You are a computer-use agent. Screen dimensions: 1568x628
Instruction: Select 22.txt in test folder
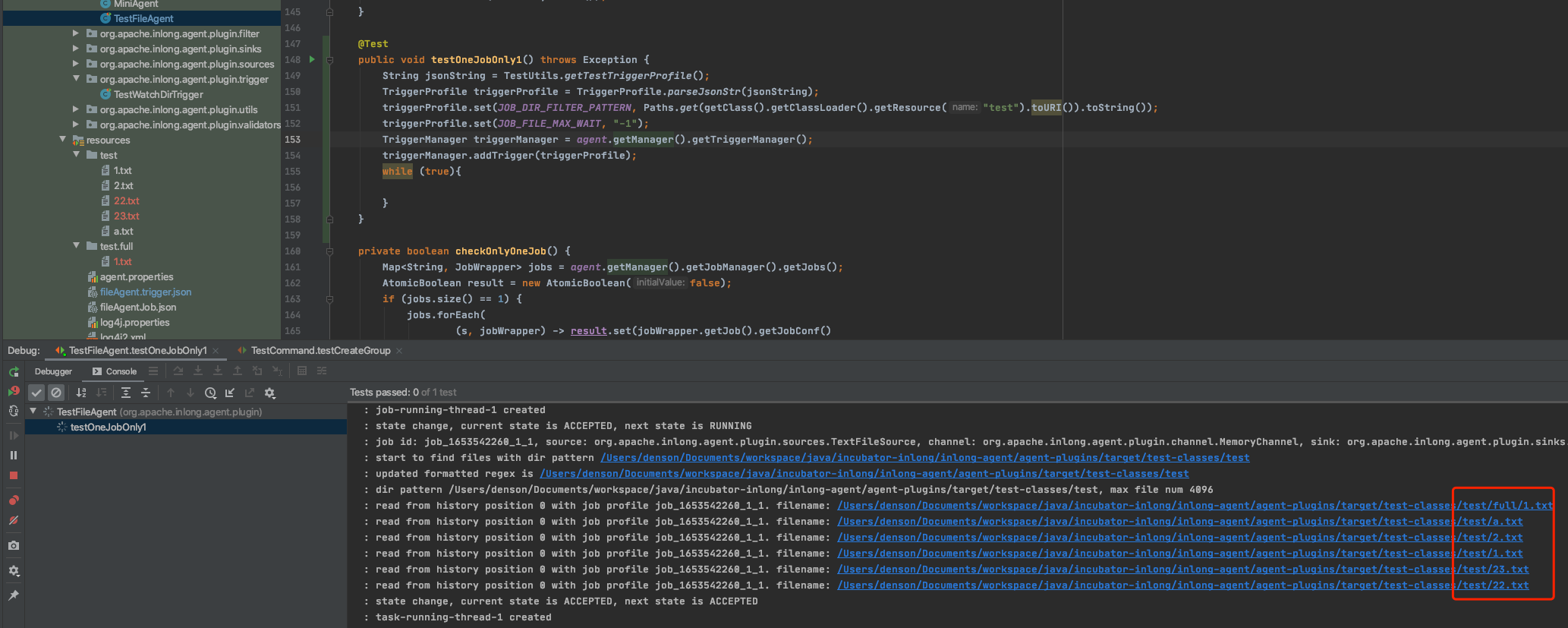126,200
